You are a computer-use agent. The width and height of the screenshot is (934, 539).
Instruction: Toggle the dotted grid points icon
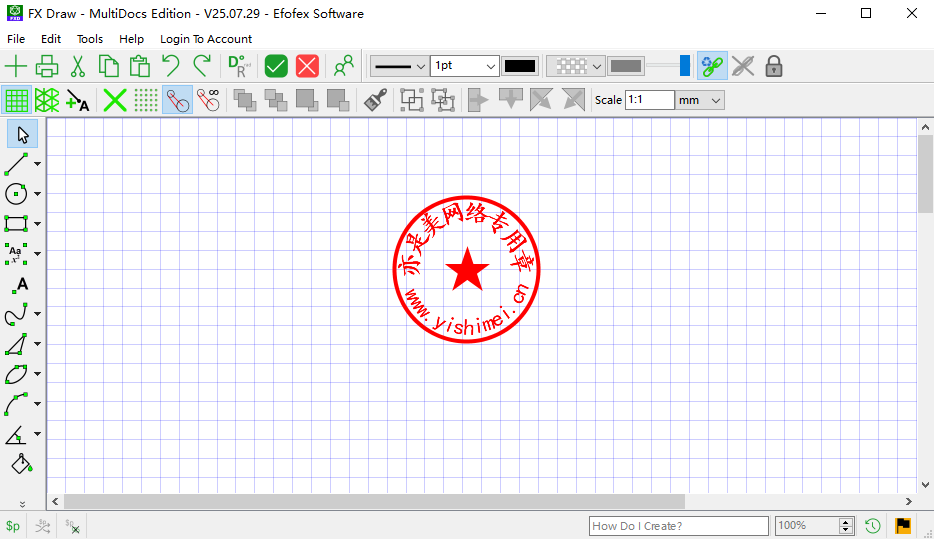point(146,100)
